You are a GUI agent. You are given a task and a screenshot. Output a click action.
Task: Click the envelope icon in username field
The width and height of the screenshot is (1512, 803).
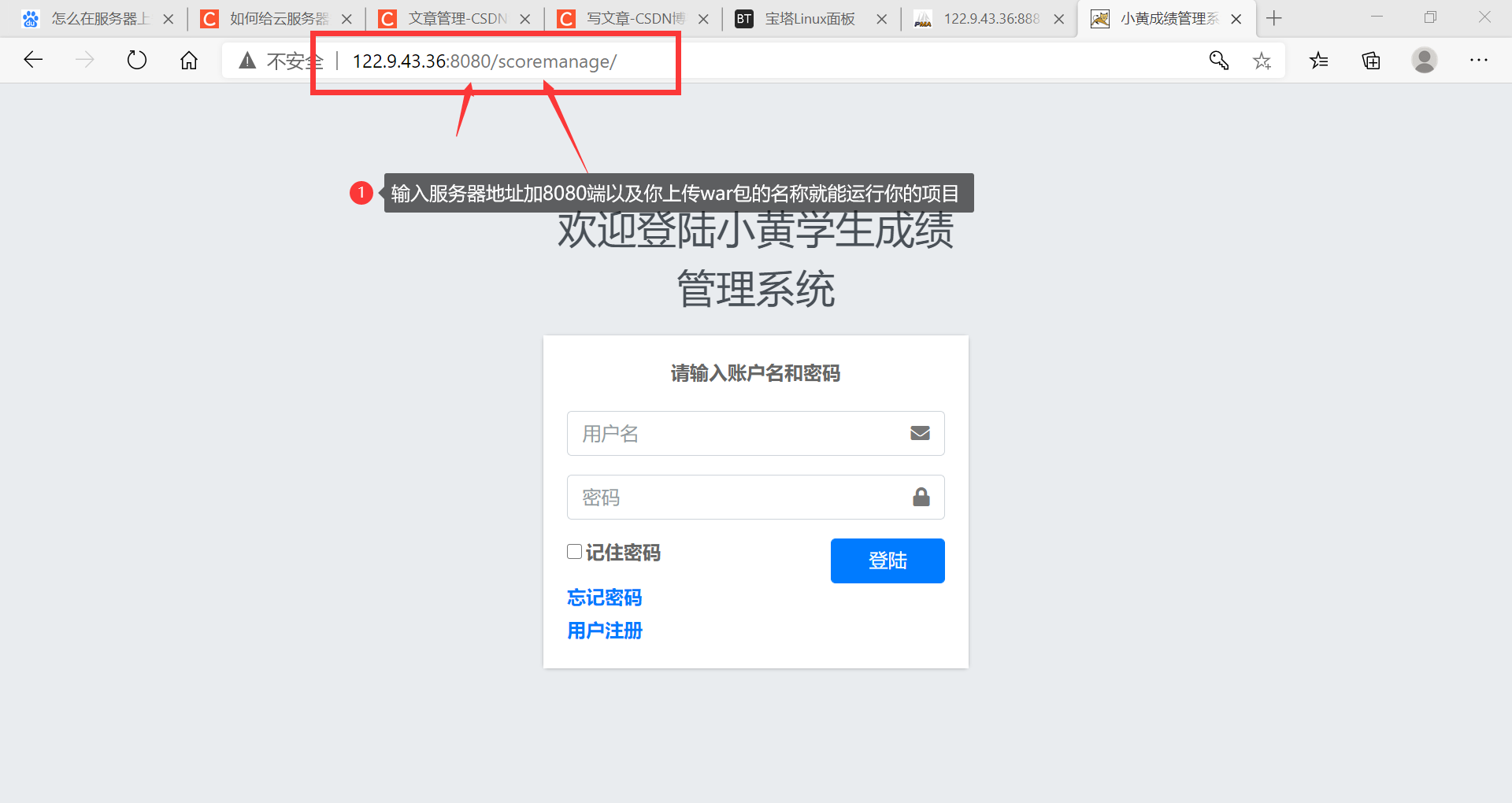pos(919,433)
